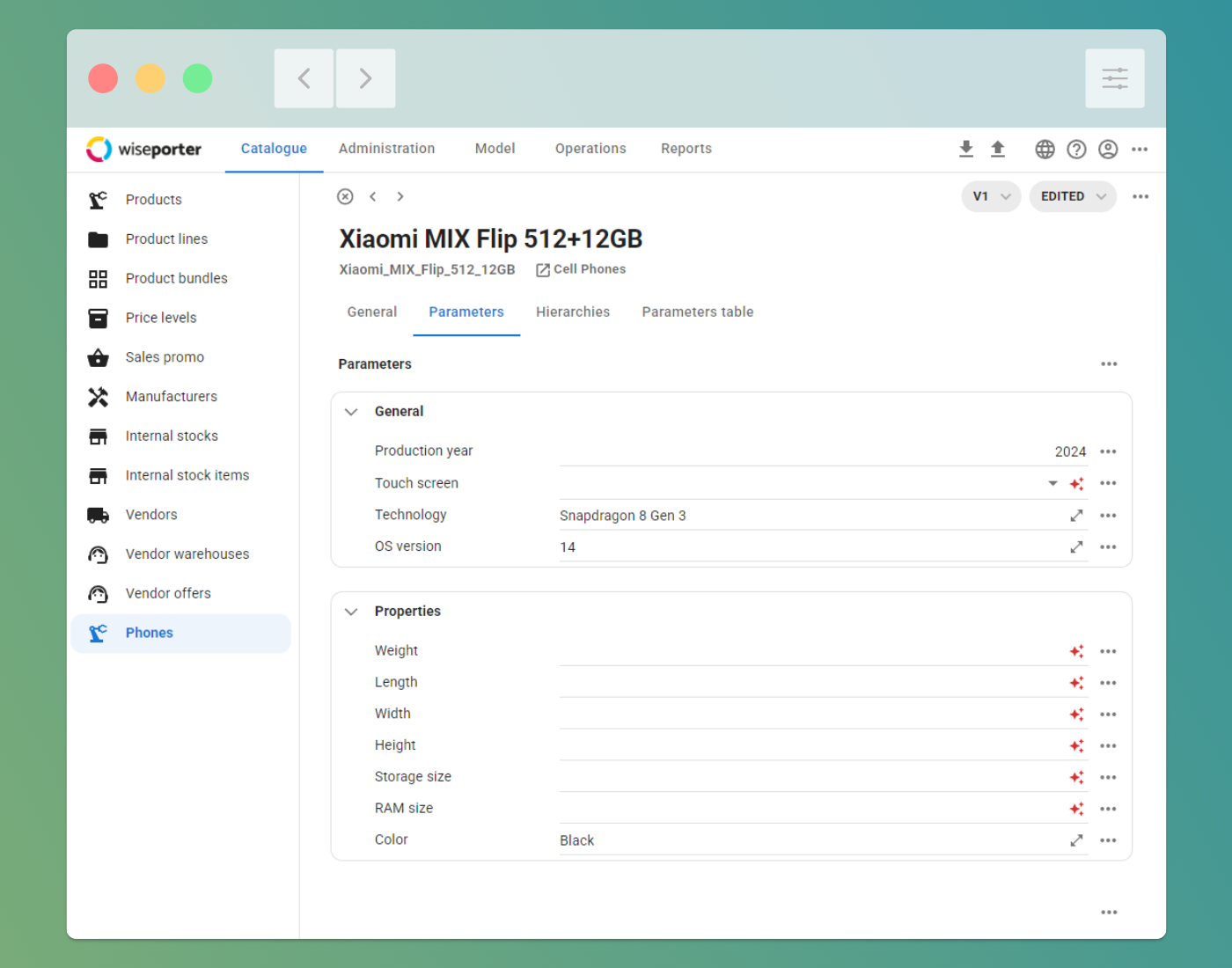Open Vendors in the sidebar
Viewport: 1232px width, 968px height.
(180, 515)
